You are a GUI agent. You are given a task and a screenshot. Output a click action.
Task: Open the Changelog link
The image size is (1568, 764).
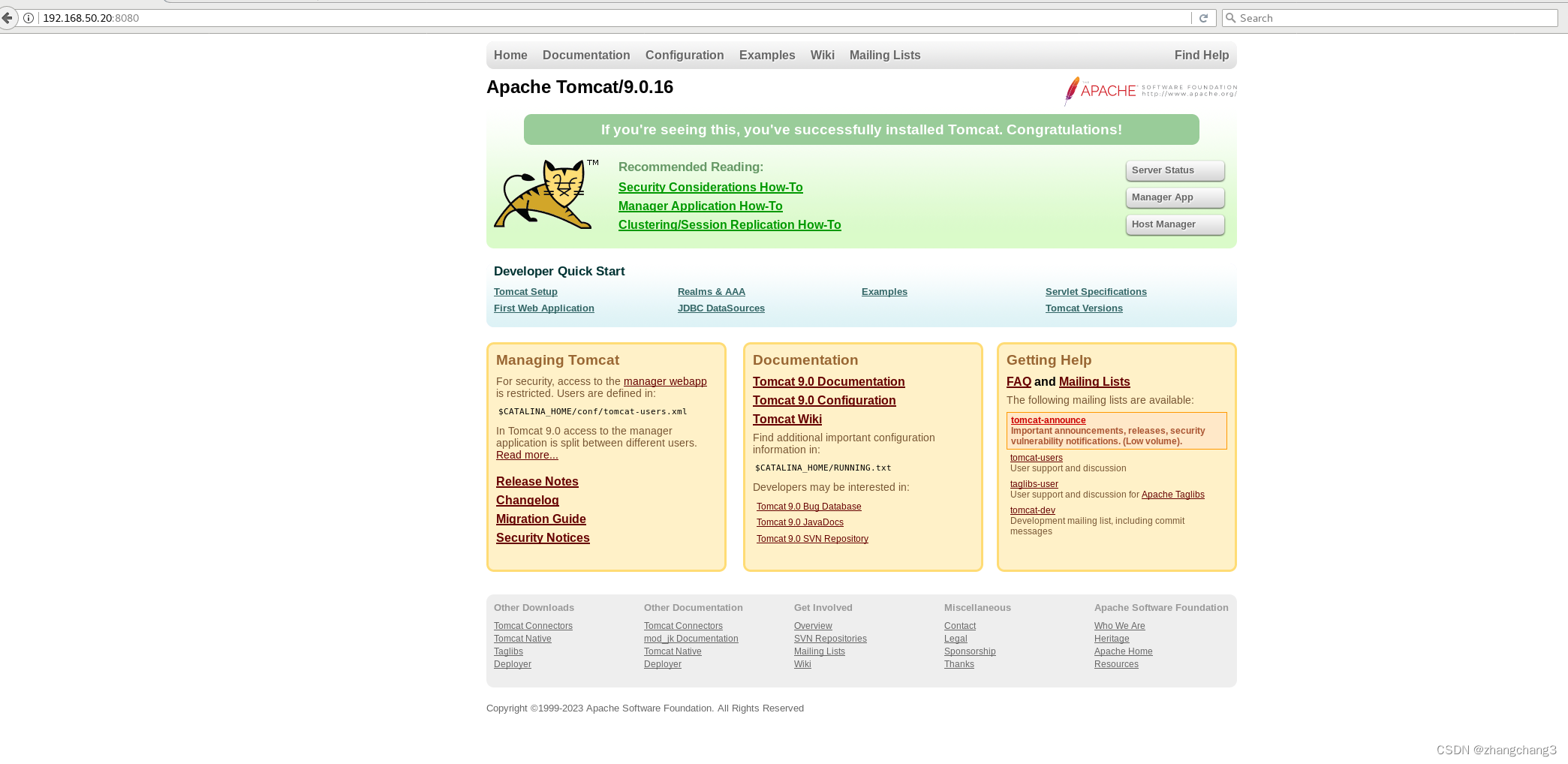528,501
